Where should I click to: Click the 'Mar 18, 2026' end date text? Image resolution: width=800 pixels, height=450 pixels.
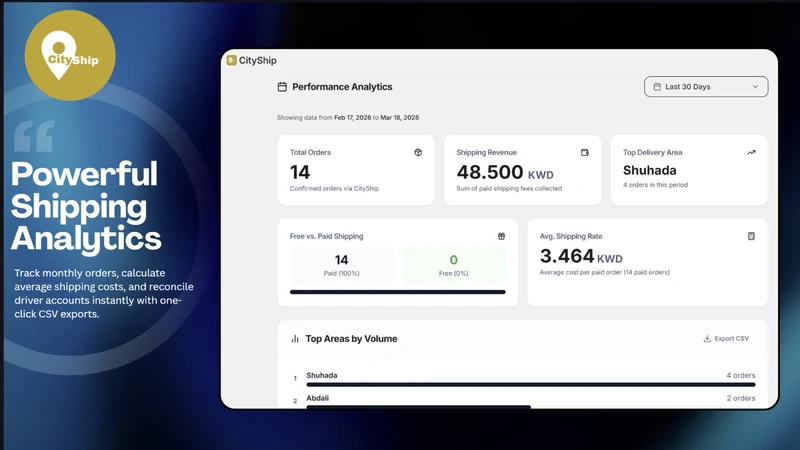click(399, 117)
